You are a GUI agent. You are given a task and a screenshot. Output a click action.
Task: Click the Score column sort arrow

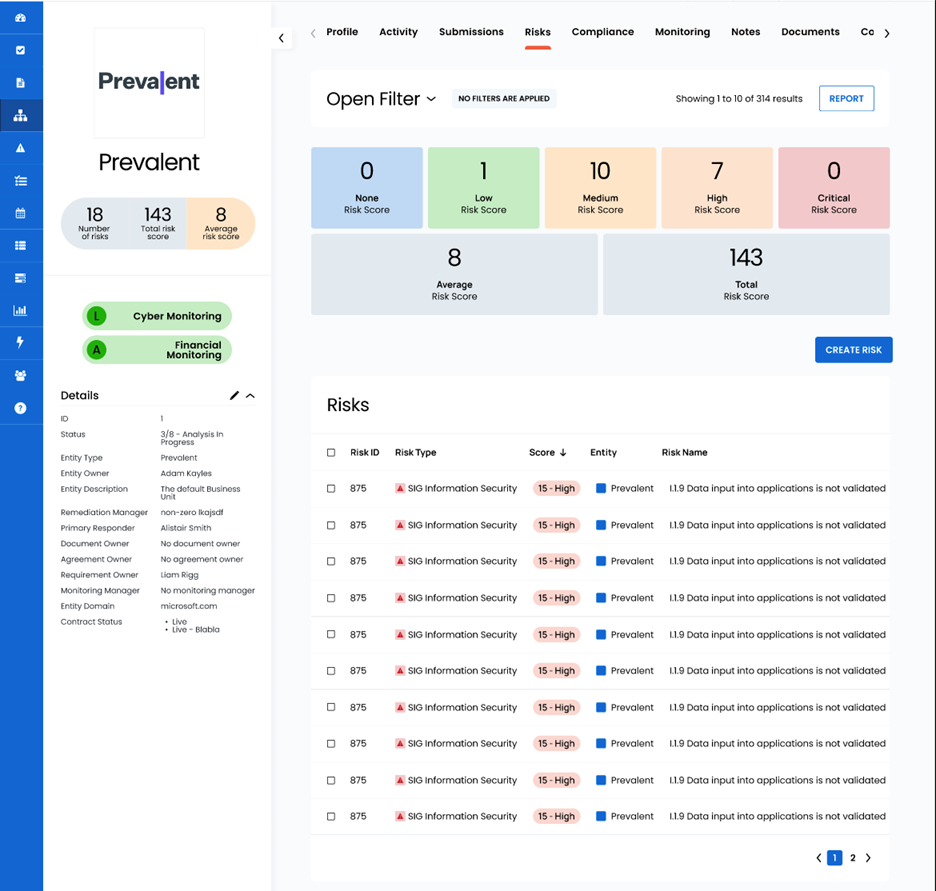click(x=563, y=452)
